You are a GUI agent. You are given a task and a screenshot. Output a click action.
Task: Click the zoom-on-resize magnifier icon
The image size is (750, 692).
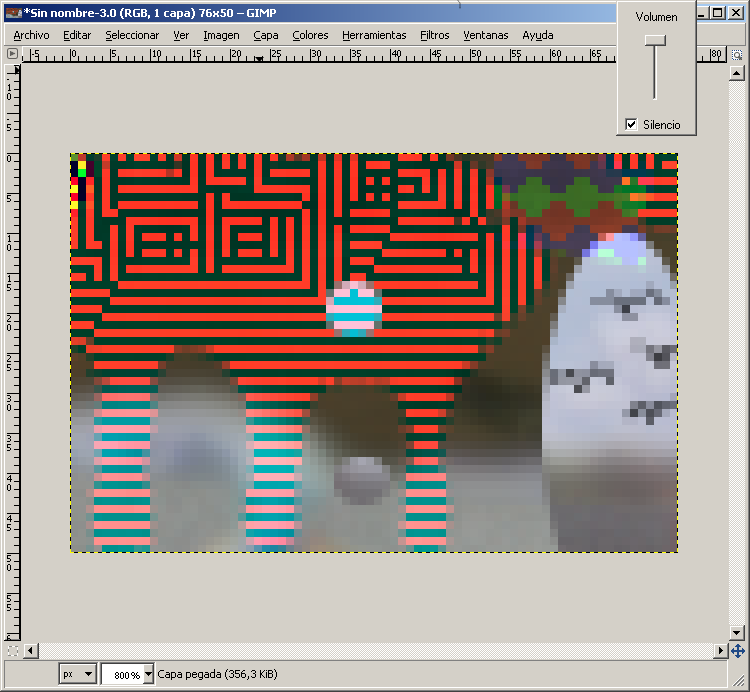737,54
